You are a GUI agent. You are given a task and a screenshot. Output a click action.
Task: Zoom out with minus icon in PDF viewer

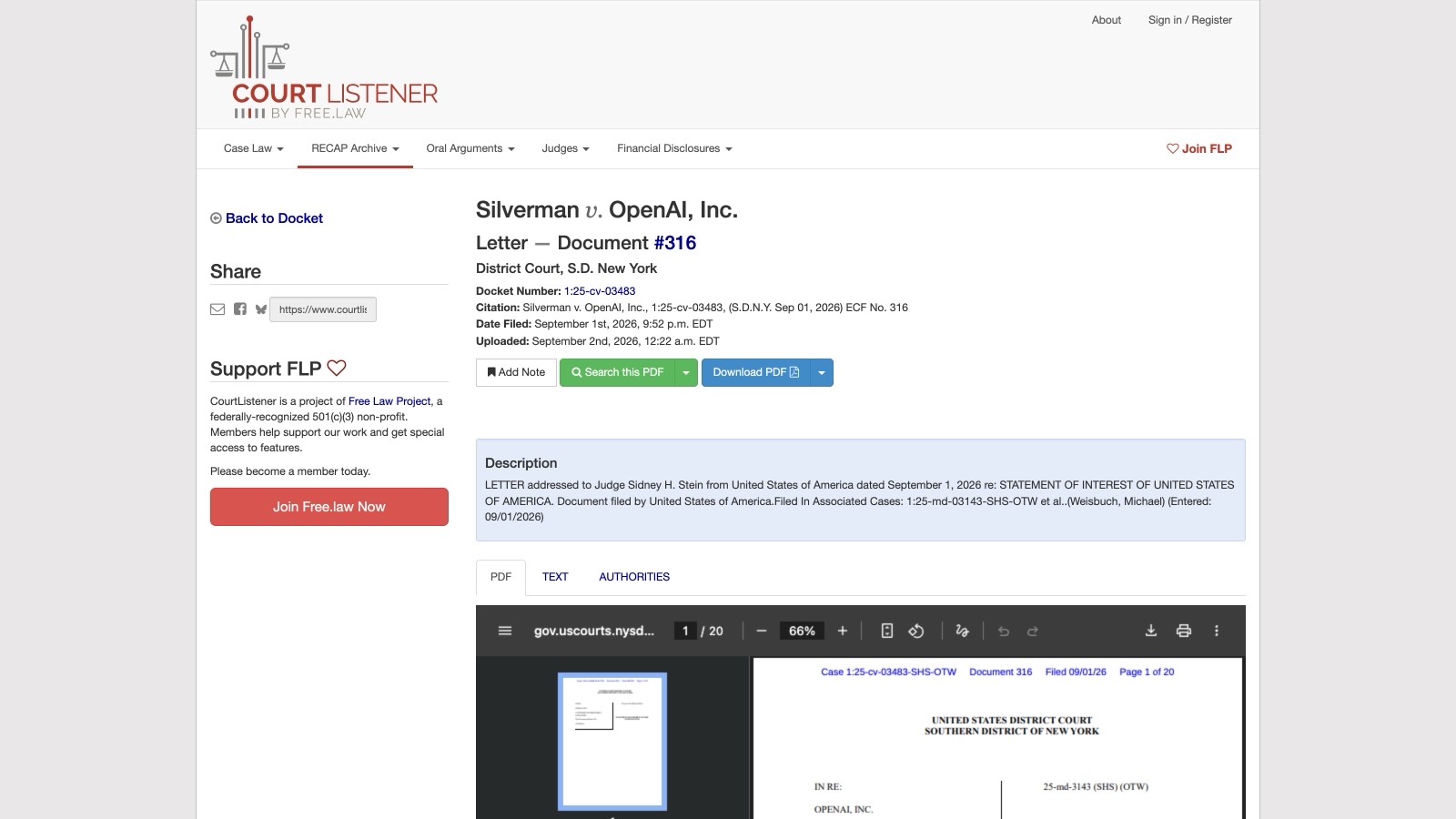pos(762,631)
